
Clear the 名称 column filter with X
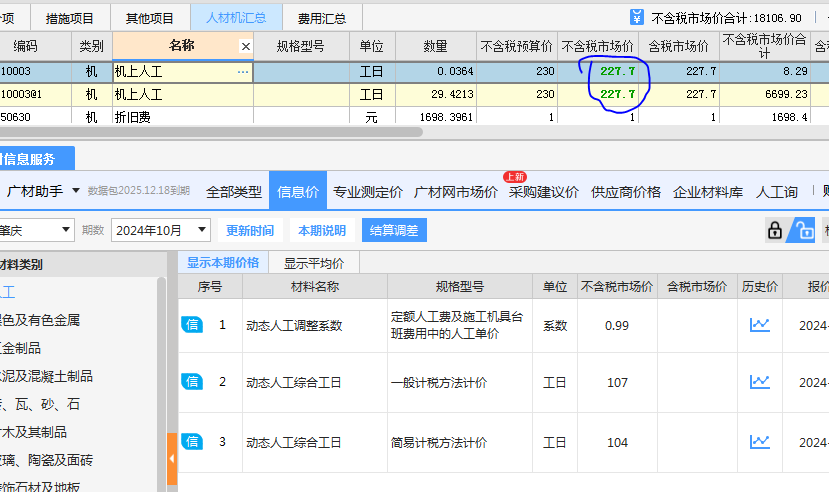pyautogui.click(x=246, y=47)
